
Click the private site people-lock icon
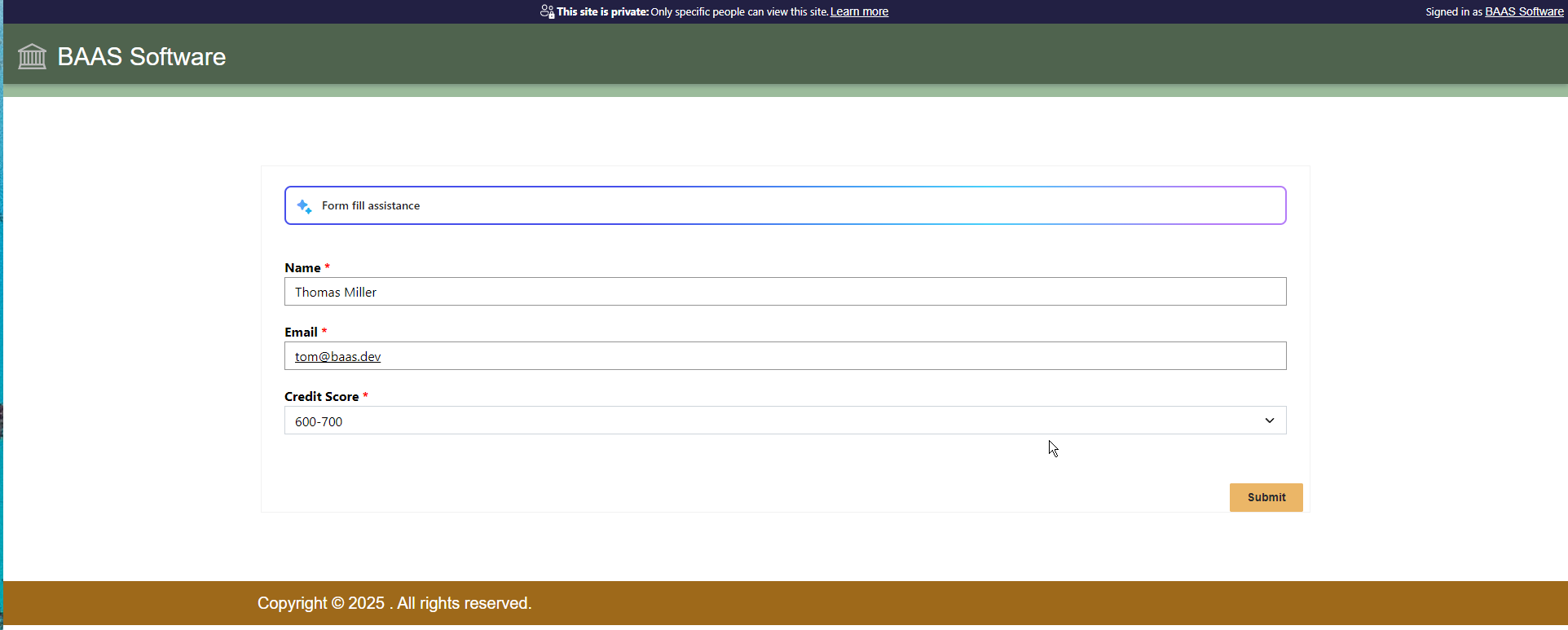click(x=547, y=11)
